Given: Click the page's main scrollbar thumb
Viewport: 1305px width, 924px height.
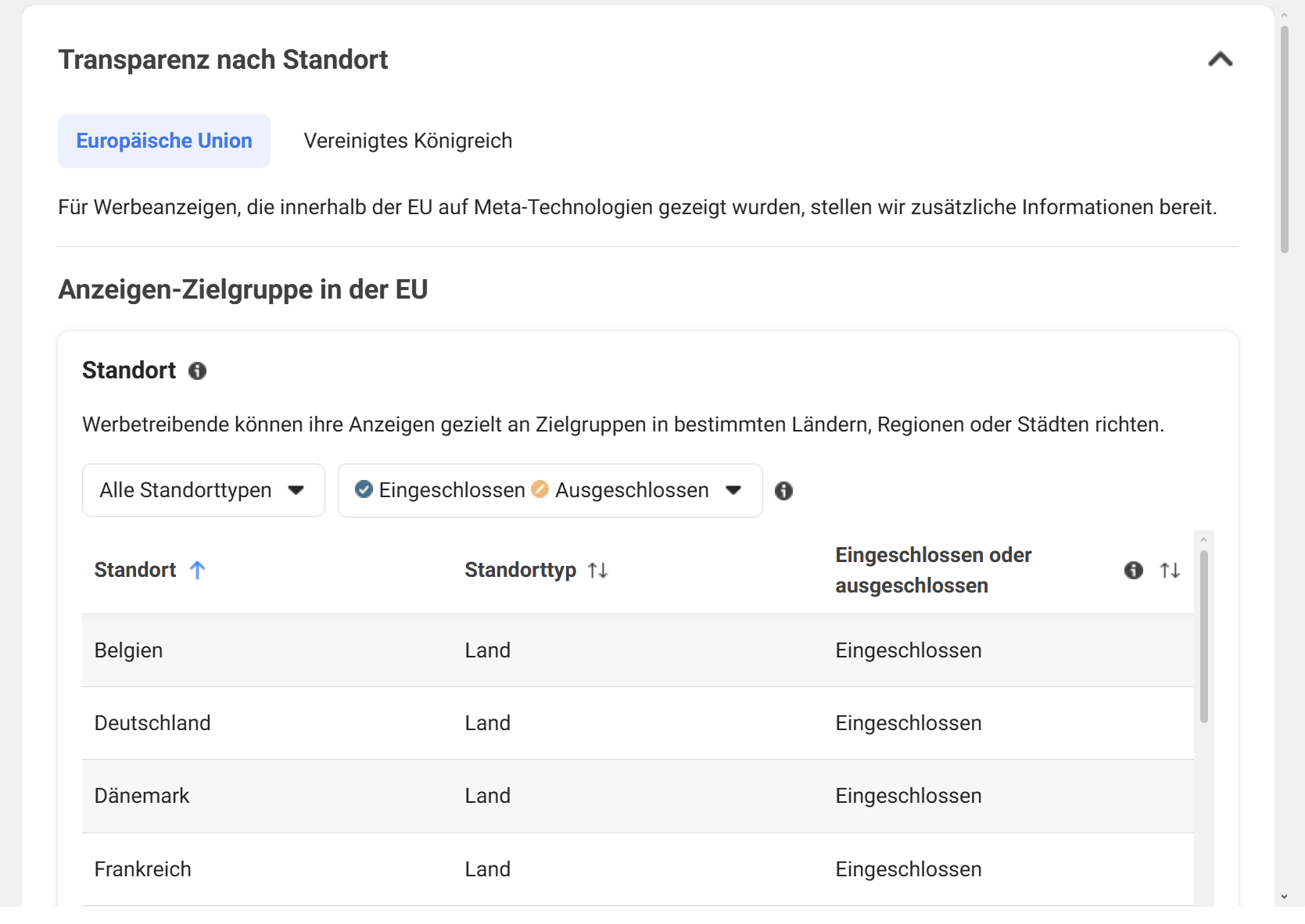Looking at the screenshot, I should 1284,139.
